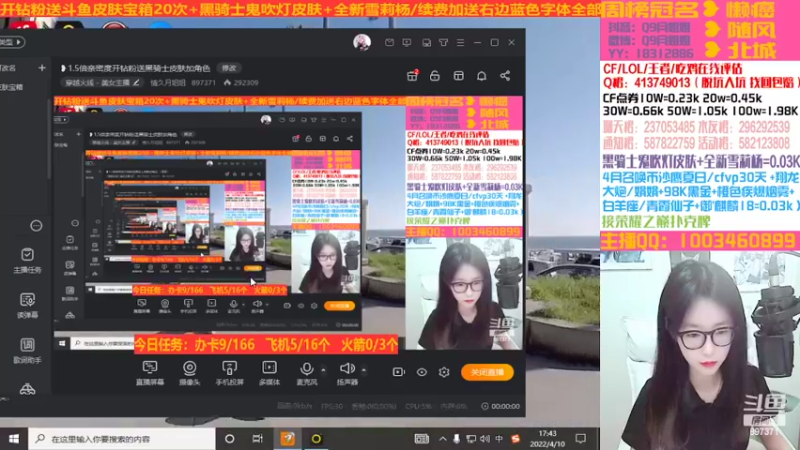
Task: Open the 主播任务 streamer tasks
Action: [28, 260]
